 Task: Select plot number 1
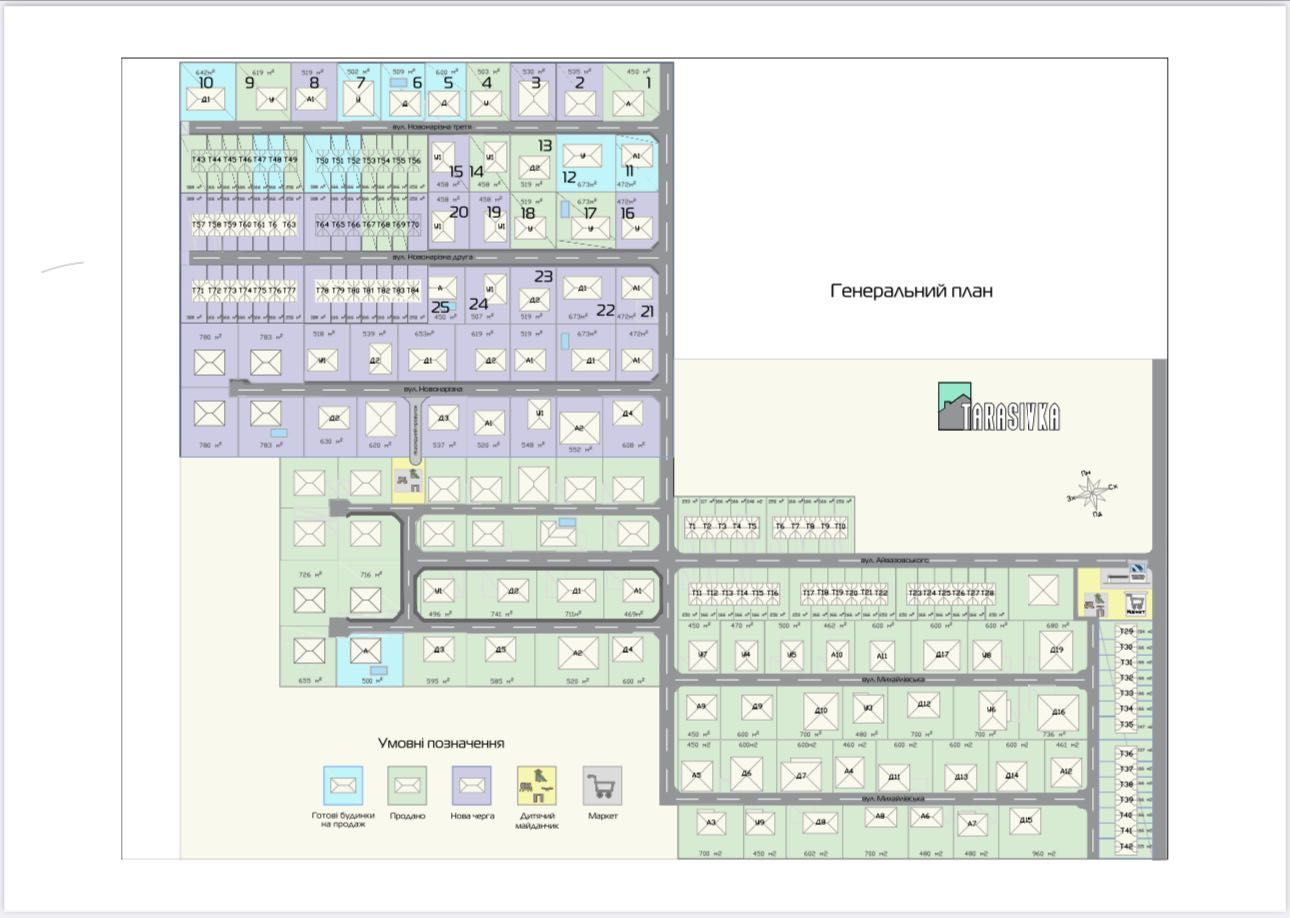tap(647, 83)
